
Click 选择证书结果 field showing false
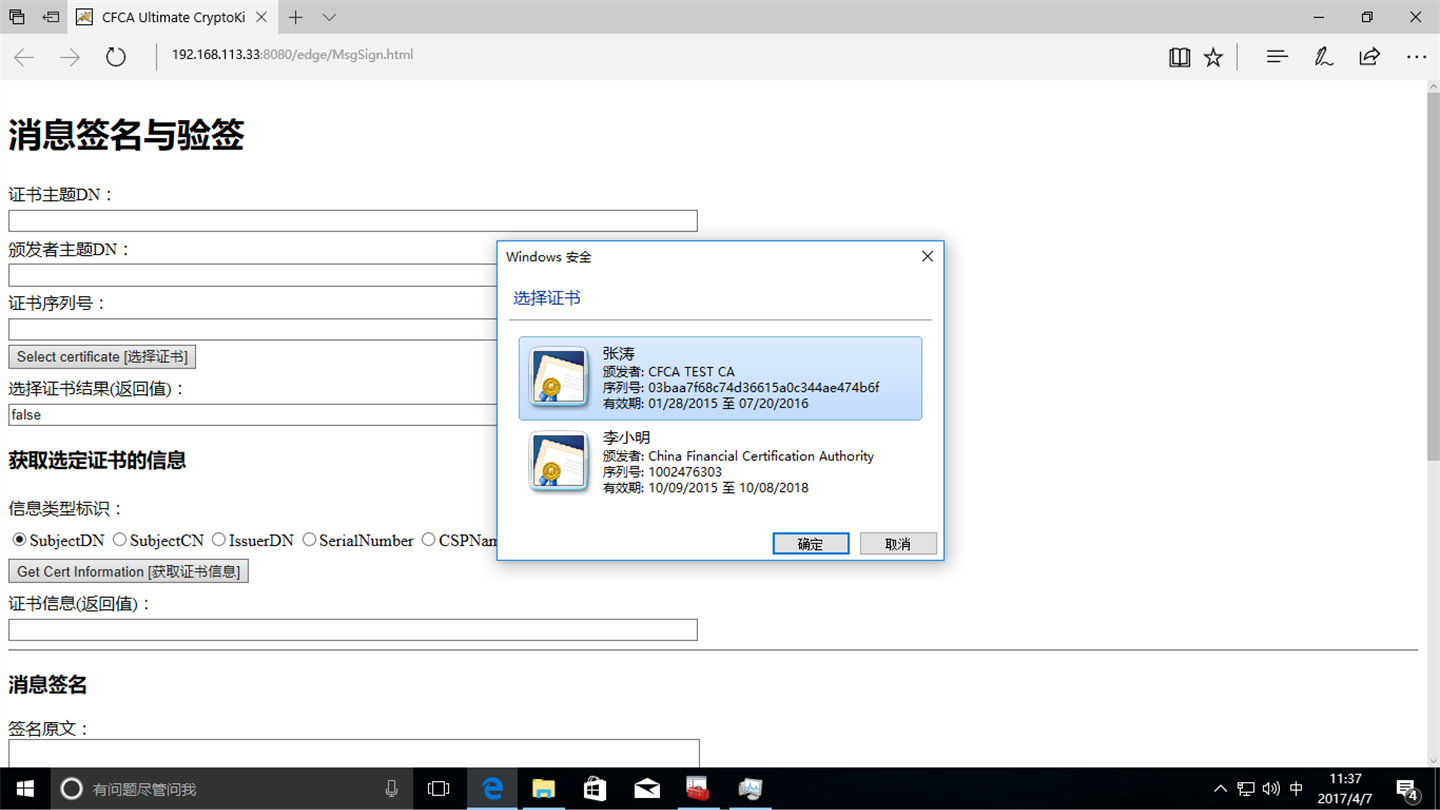(253, 414)
